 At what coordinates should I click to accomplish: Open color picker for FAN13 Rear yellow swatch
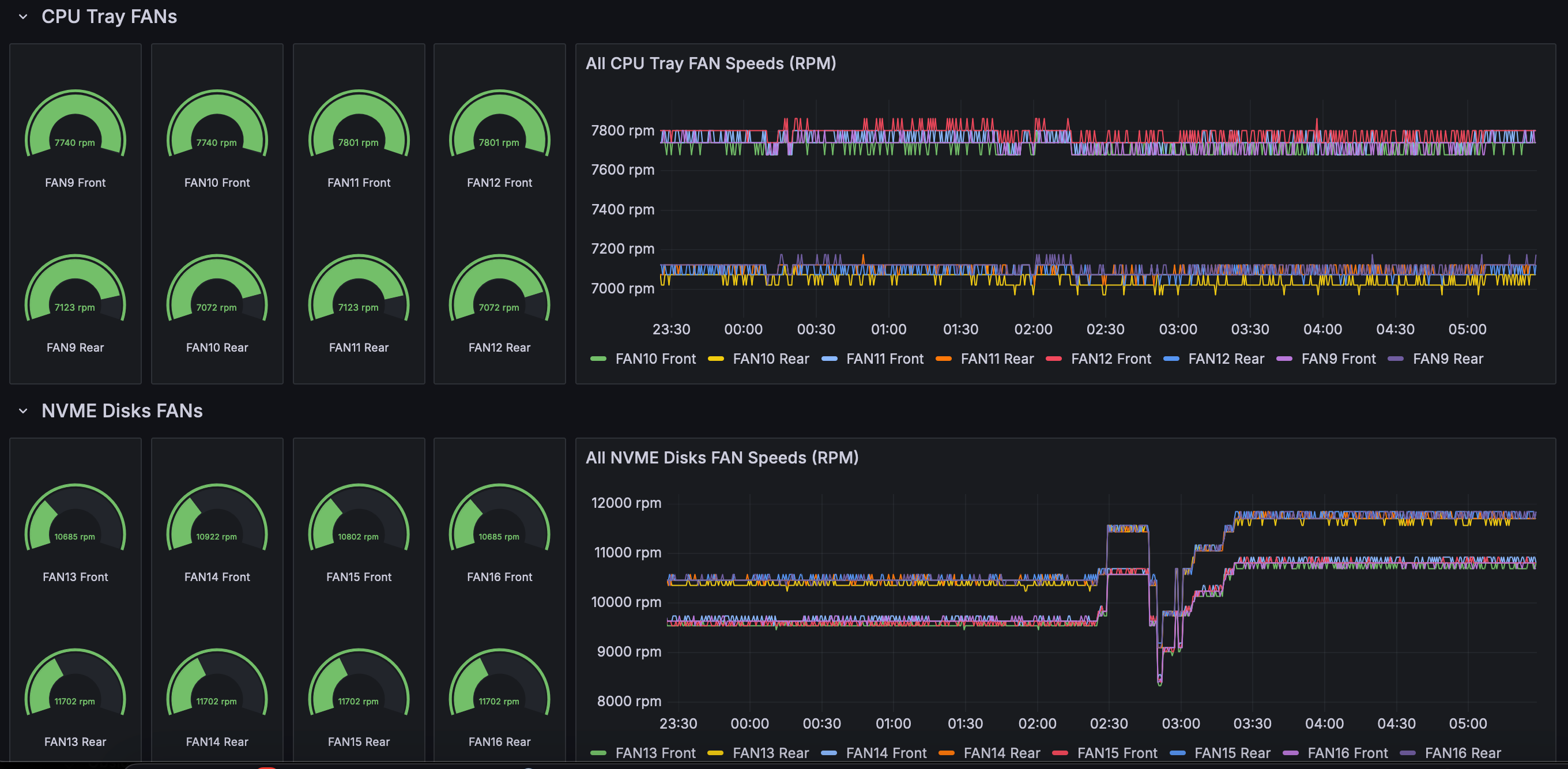715,753
